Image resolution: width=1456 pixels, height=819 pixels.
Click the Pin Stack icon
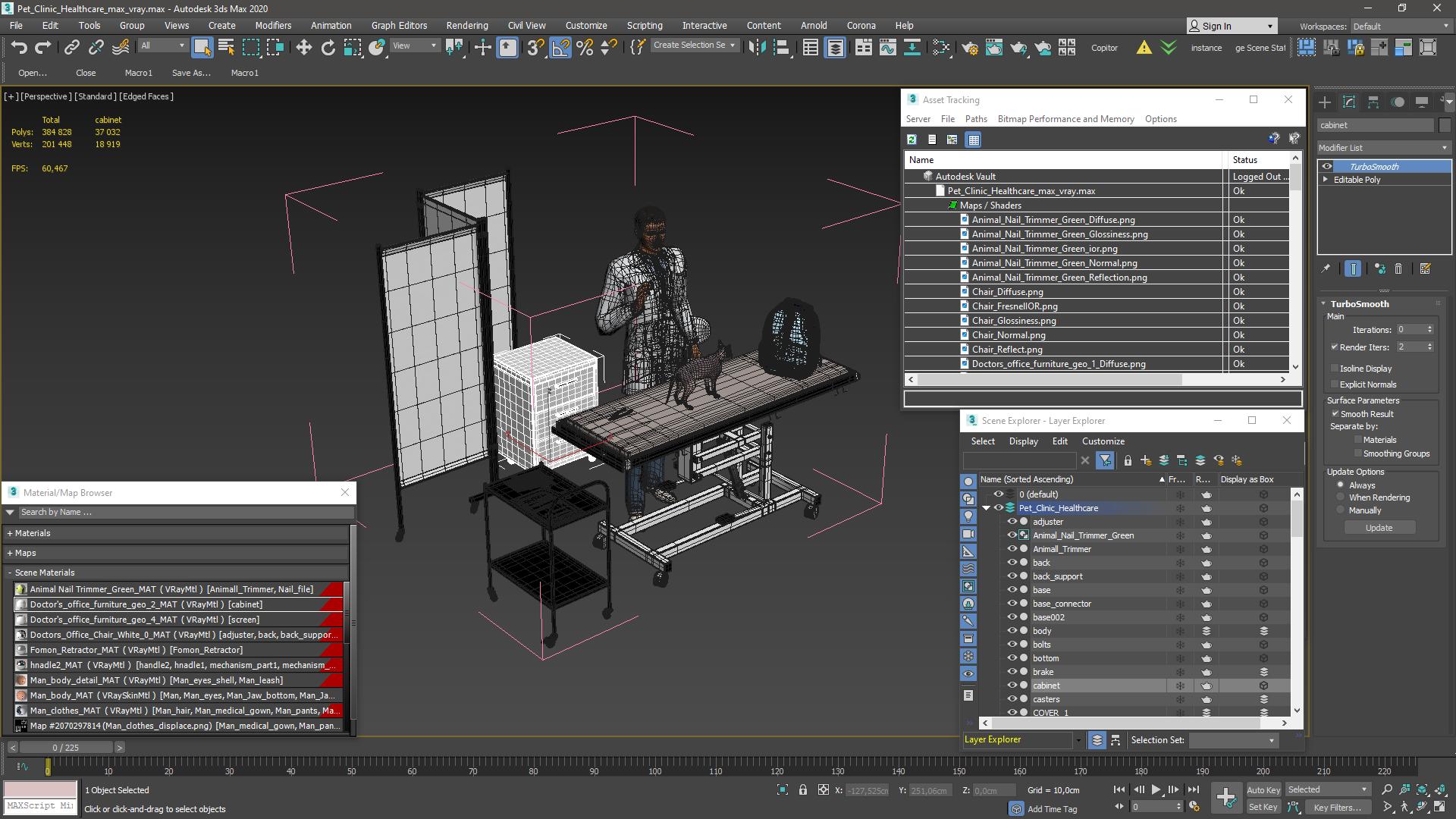coord(1326,268)
